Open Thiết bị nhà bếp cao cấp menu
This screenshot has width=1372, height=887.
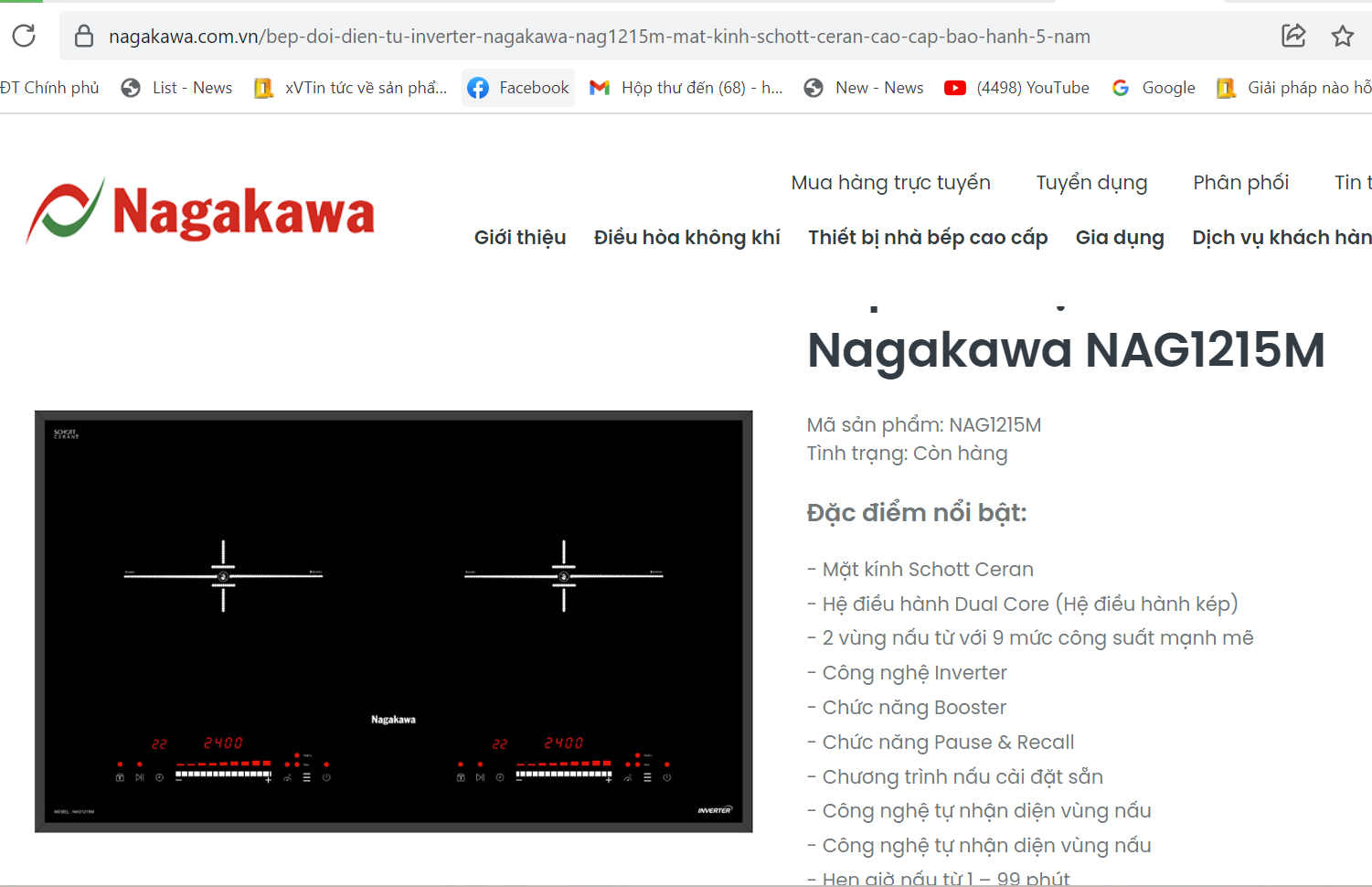click(927, 238)
